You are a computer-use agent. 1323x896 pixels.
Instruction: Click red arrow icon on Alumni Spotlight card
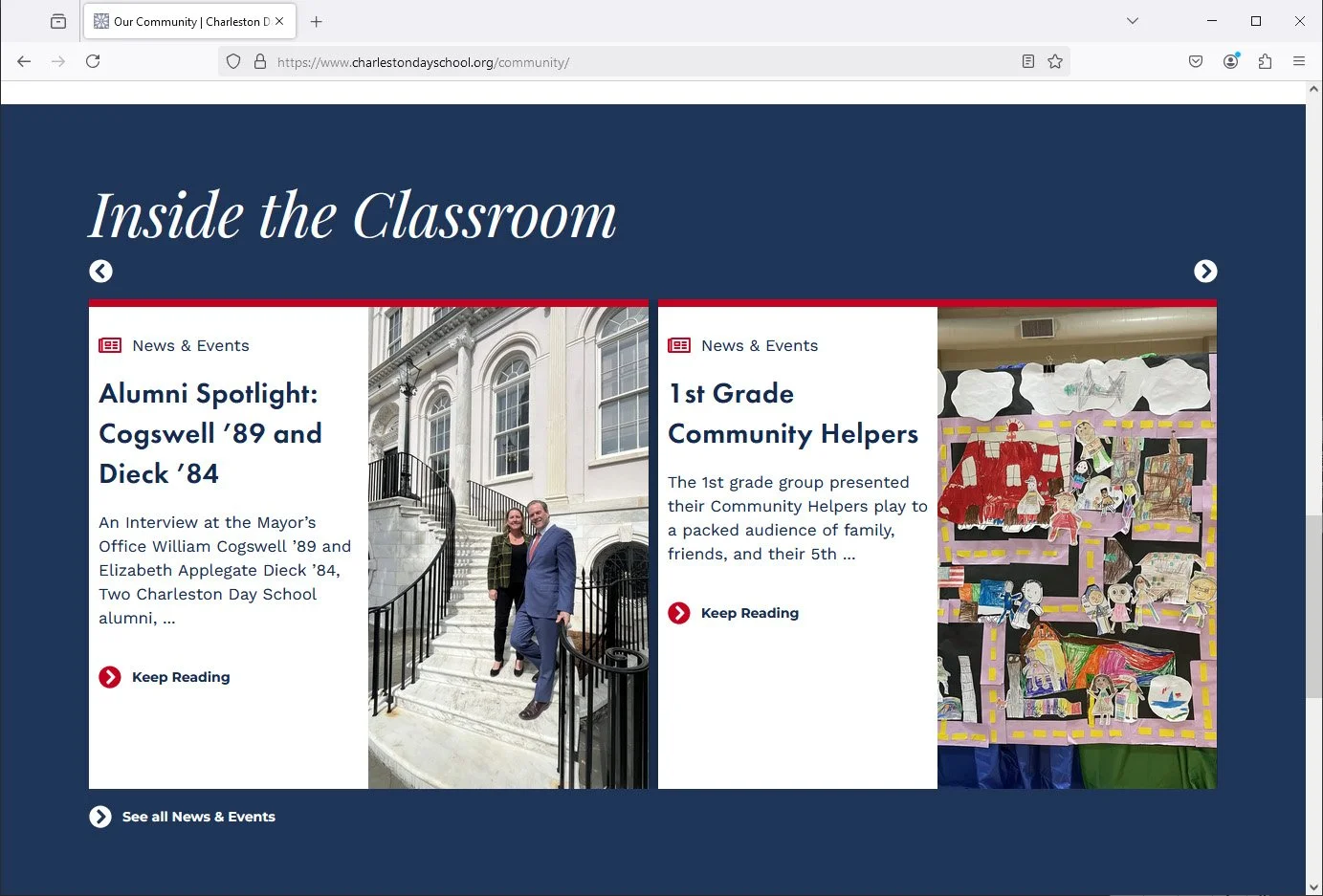[110, 677]
